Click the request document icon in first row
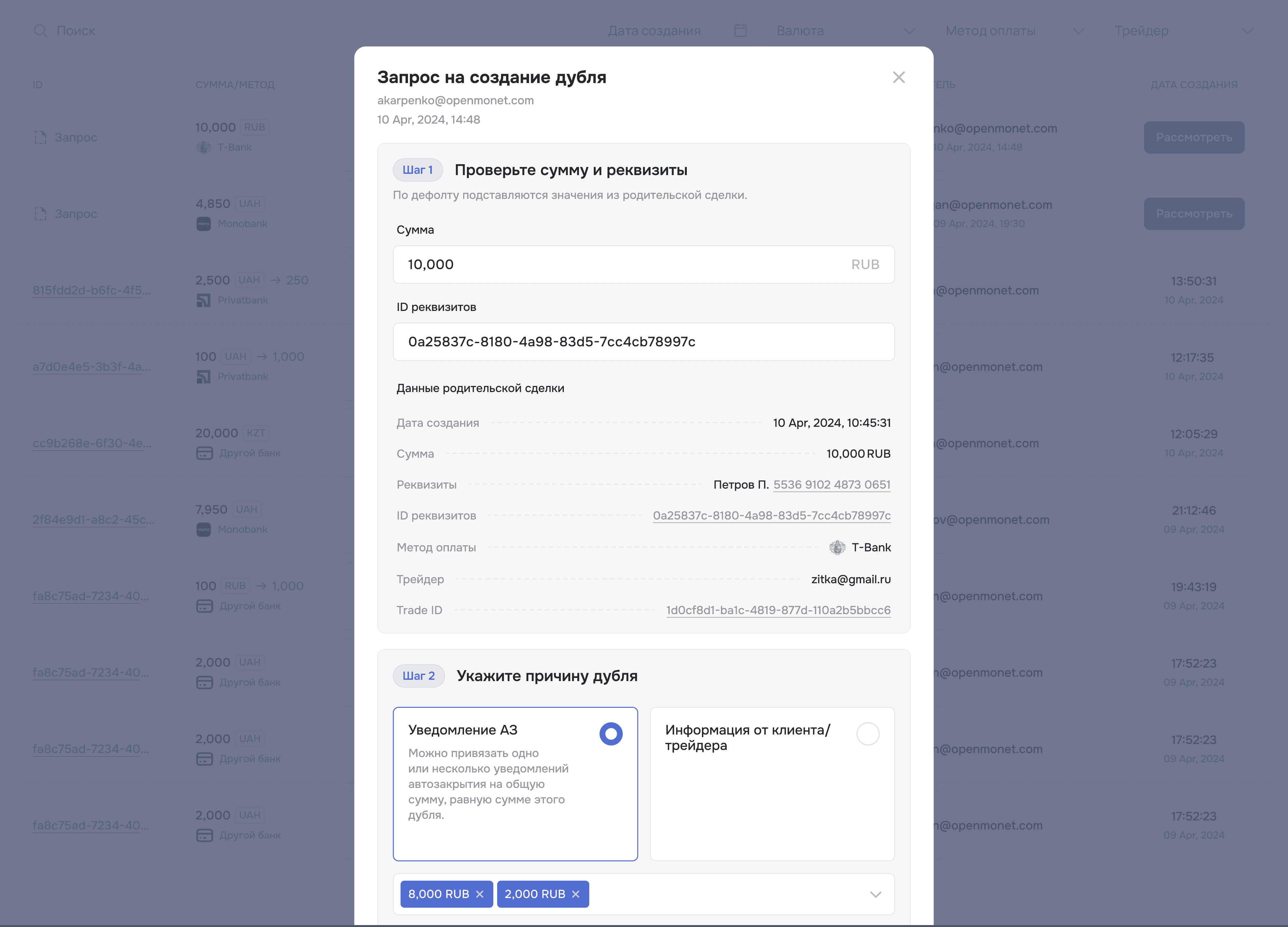1288x927 pixels. (40, 137)
